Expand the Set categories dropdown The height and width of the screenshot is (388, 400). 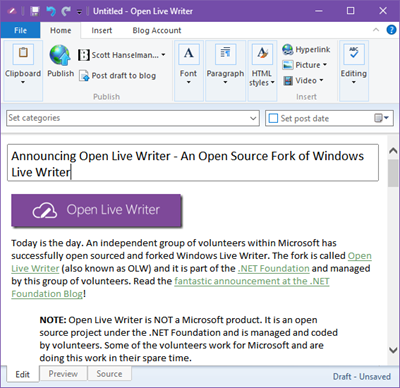click(x=253, y=118)
